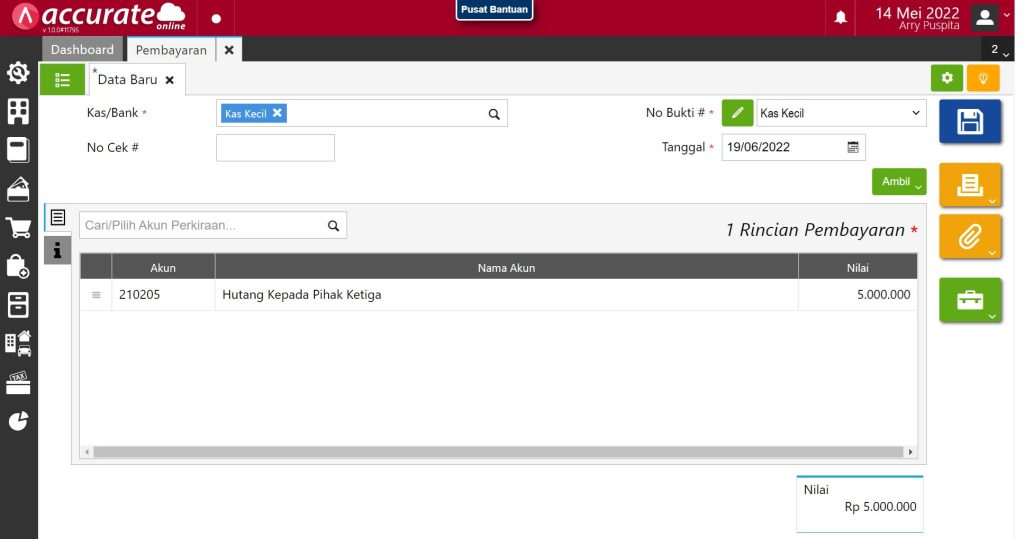This screenshot has height=539, width=1024.
Task: Remove the Kas Kecil tag from Kas/Bank
Action: [x=278, y=113]
